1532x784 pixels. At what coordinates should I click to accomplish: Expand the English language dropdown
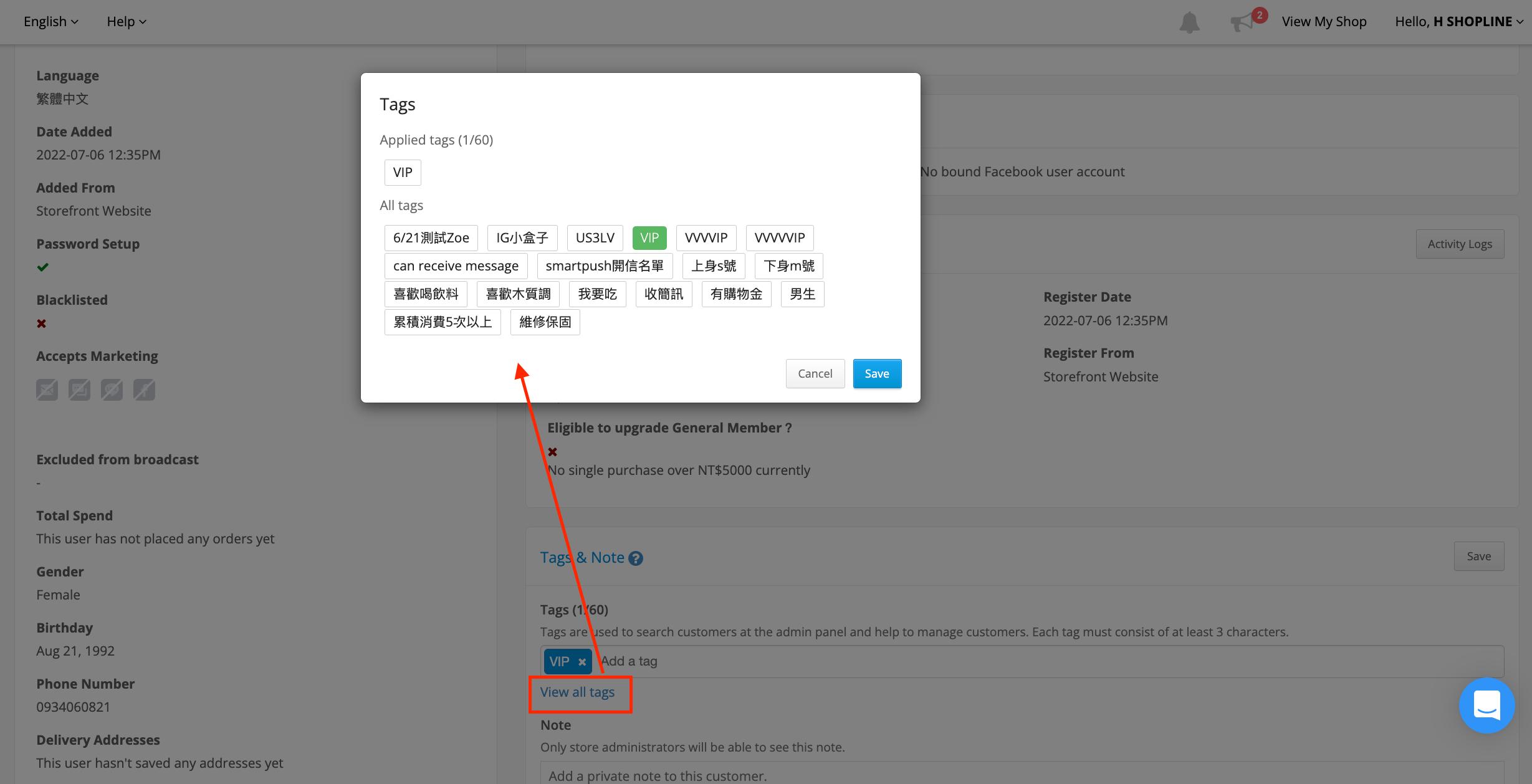[50, 21]
